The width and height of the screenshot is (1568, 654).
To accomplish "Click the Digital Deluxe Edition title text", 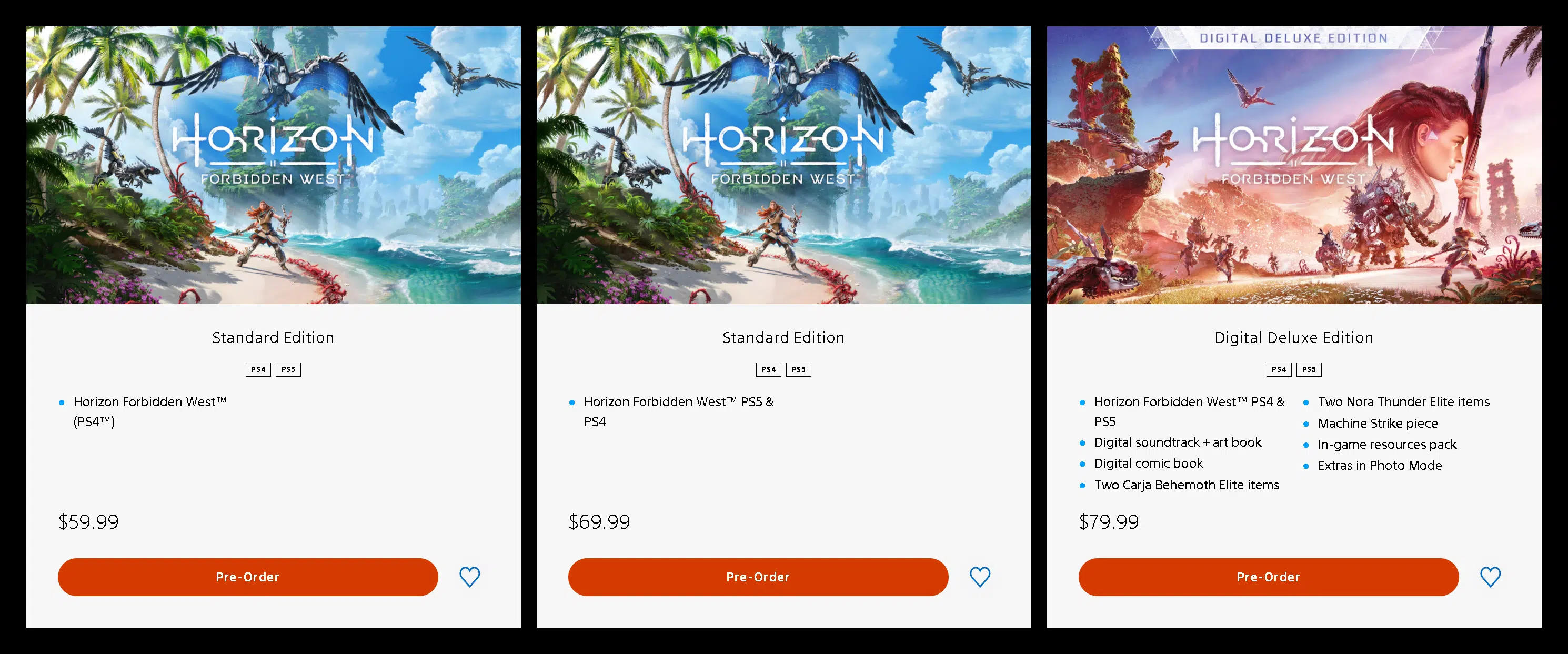I will 1294,338.
